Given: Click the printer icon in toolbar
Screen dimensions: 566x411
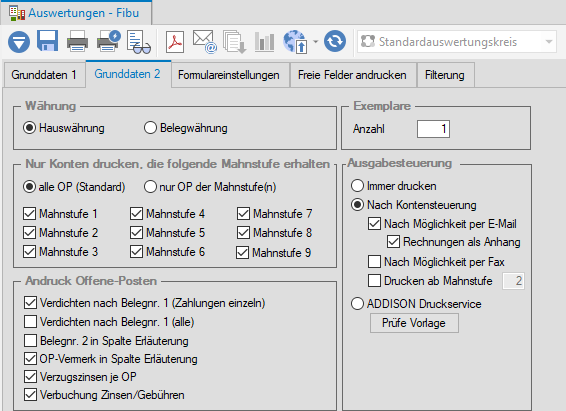Looking at the screenshot, I should (x=77, y=41).
